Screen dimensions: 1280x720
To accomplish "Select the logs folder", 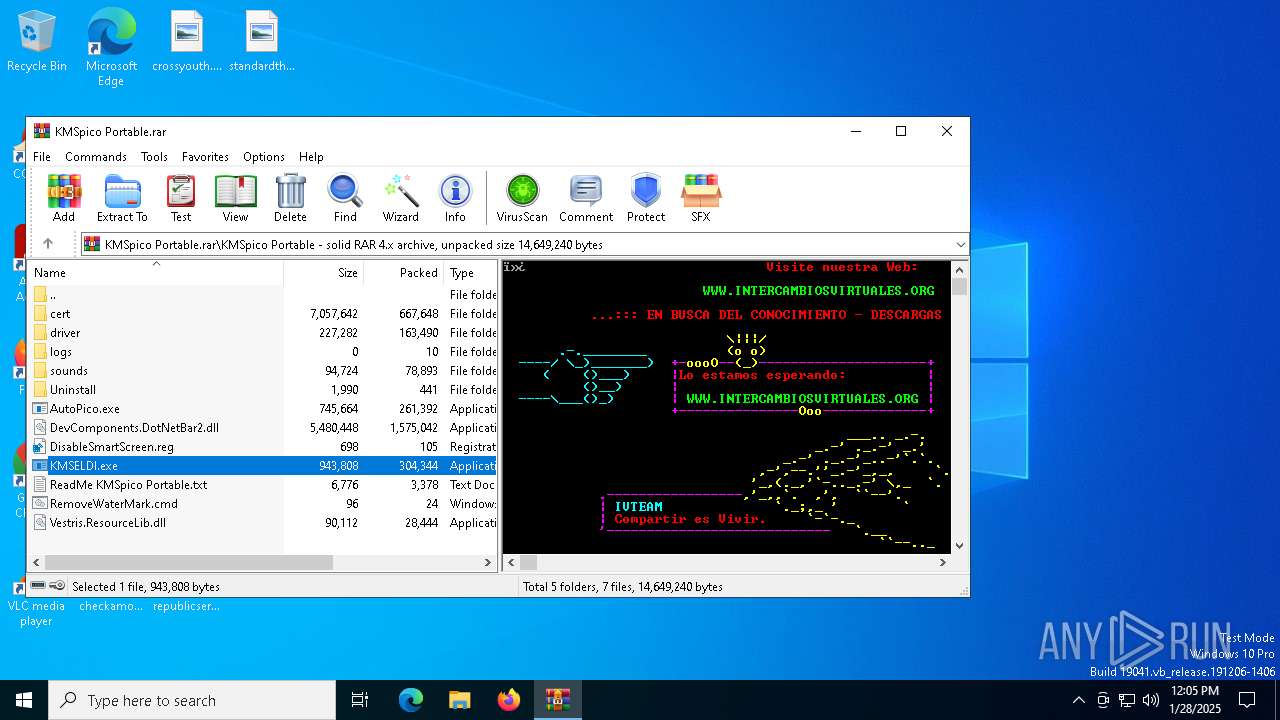I will coord(263,352).
